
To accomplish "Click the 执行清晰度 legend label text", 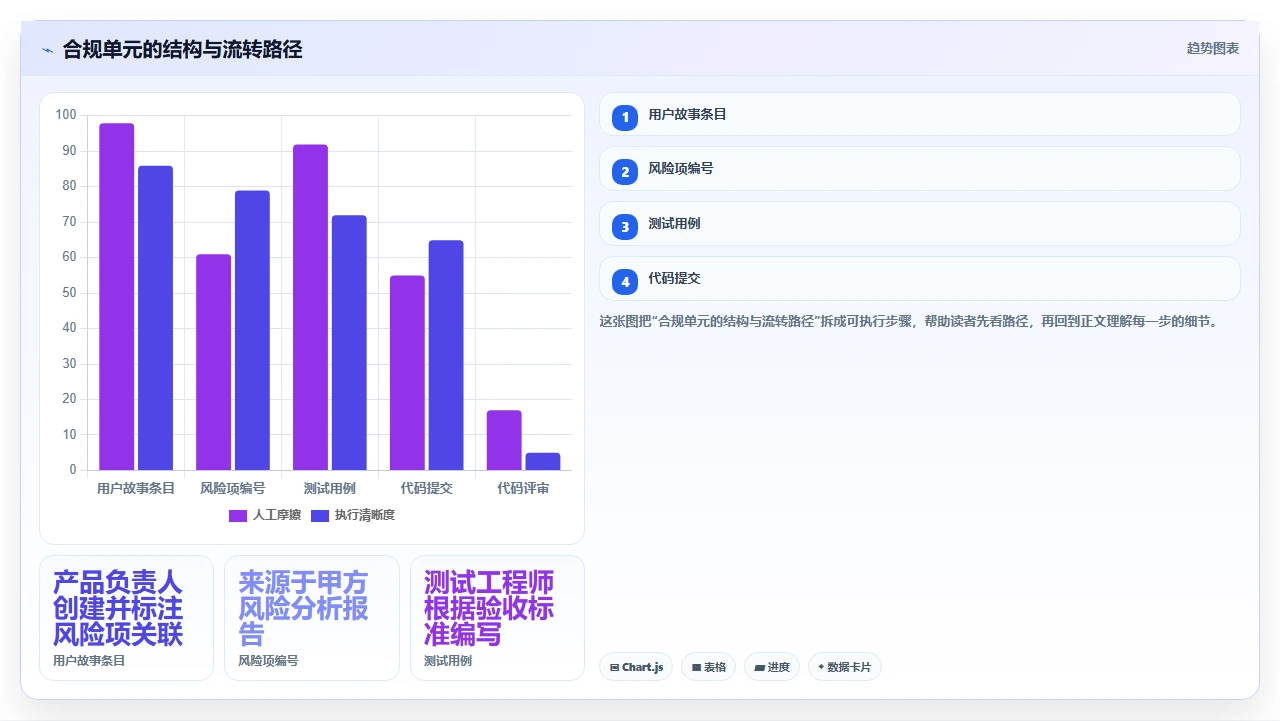I will coord(365,515).
